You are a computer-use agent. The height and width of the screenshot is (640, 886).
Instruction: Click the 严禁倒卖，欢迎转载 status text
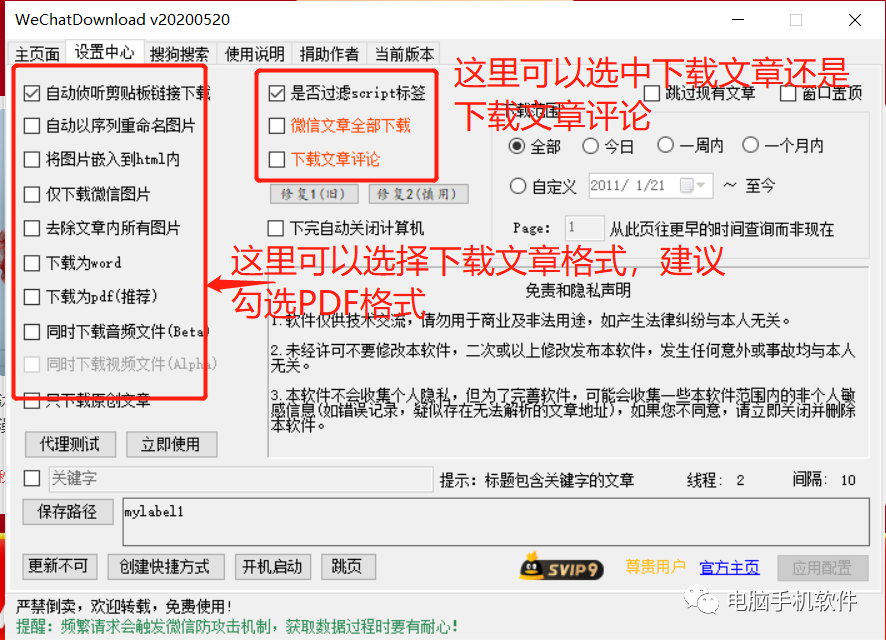coord(123,607)
